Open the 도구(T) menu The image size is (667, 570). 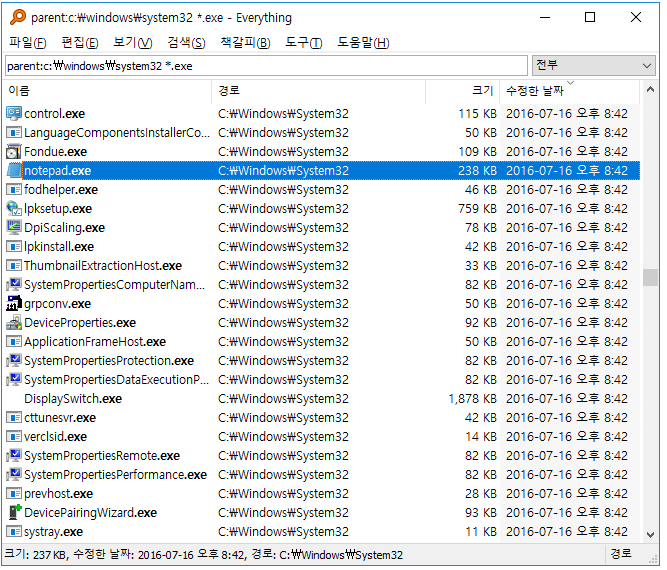point(304,43)
